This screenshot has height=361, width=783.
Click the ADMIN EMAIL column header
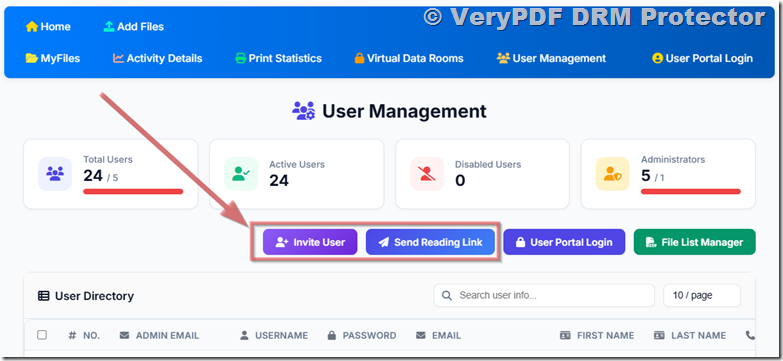pos(159,336)
